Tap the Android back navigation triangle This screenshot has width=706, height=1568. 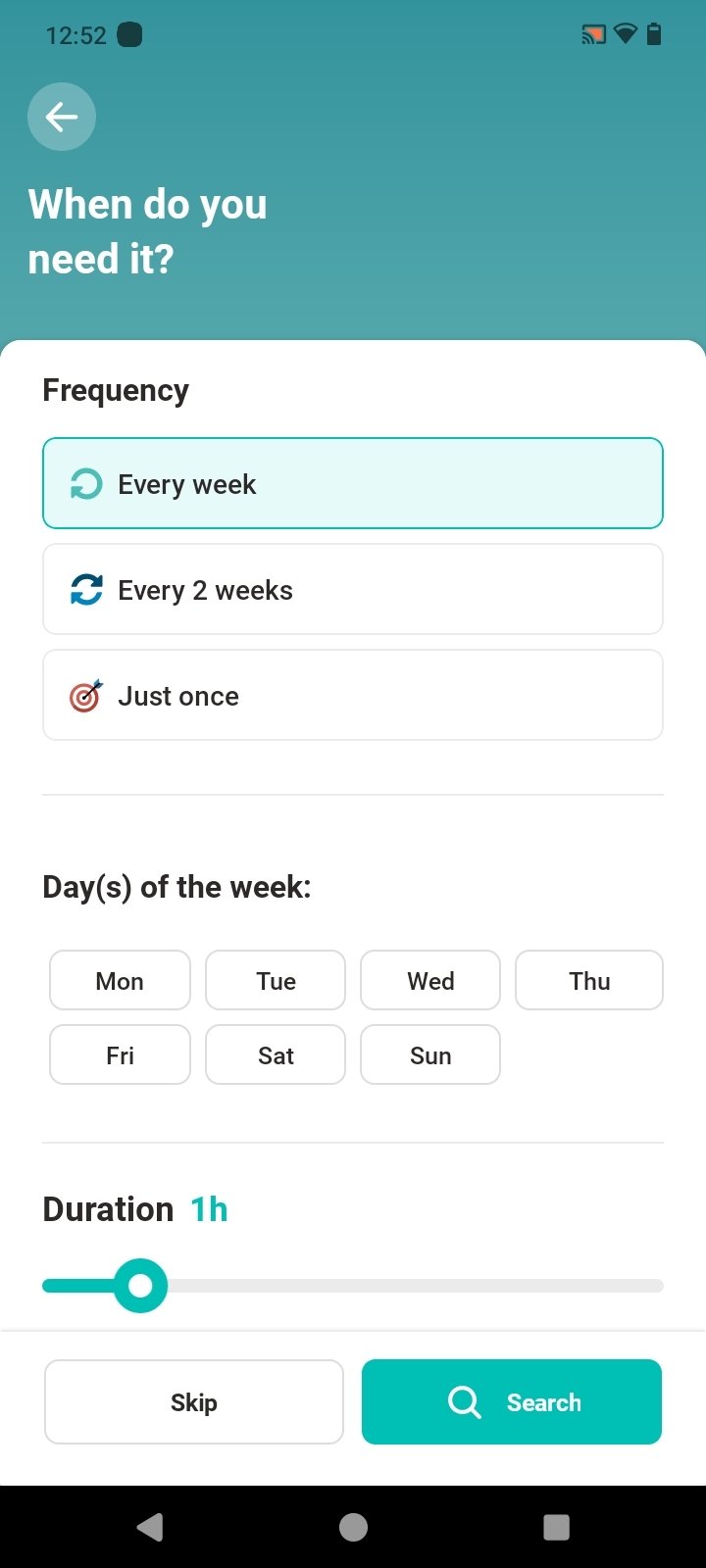150,1527
